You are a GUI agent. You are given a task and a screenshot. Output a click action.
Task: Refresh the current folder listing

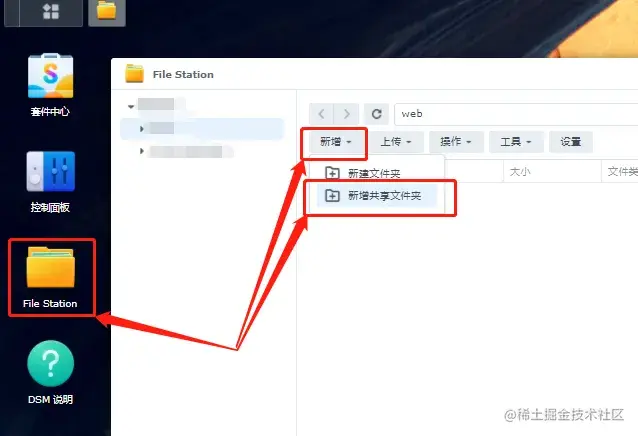pyautogui.click(x=376, y=114)
